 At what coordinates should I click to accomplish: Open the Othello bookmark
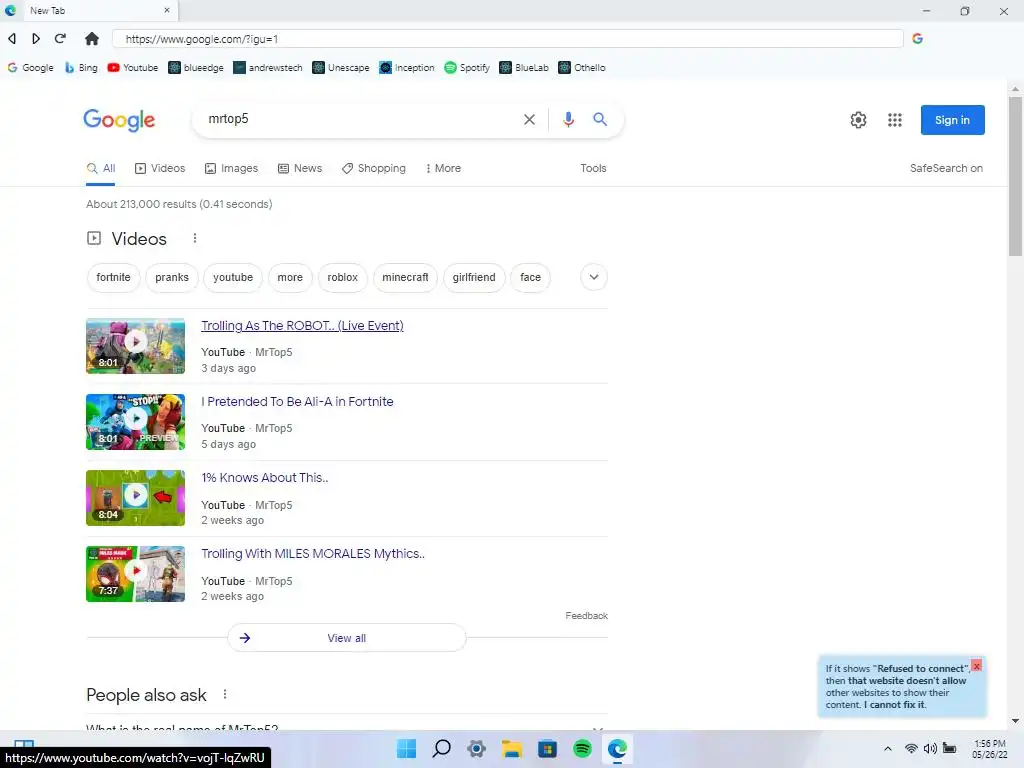(582, 67)
